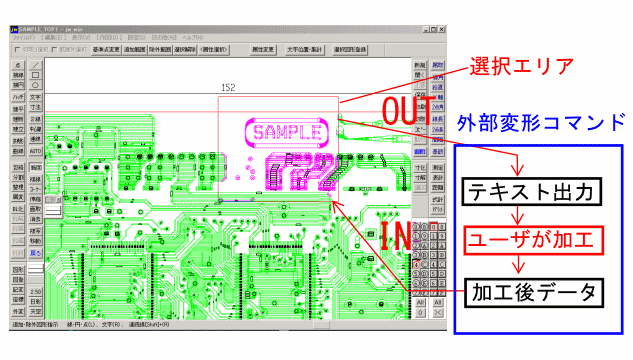Select the circle draw tool icon
633x360 pixels.
36,85
